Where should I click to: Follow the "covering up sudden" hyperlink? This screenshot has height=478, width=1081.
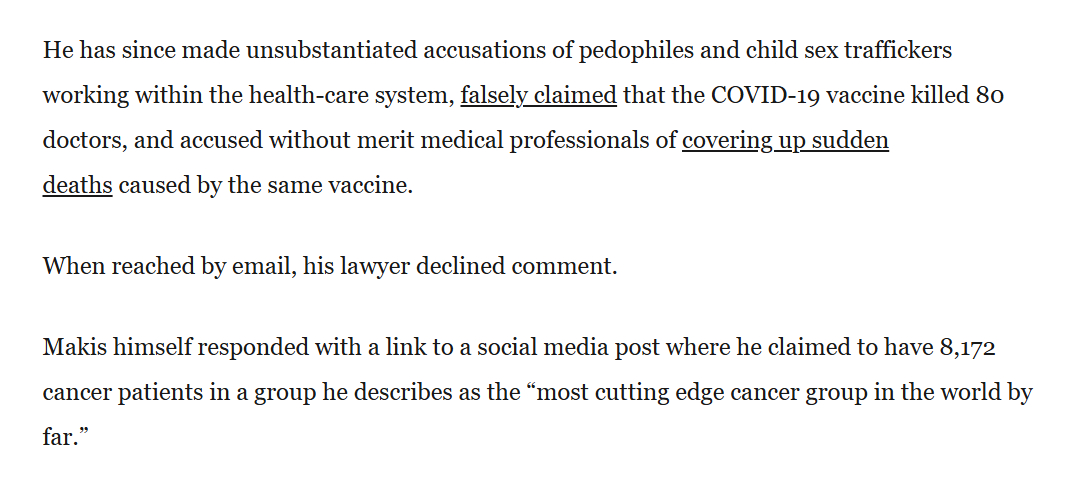point(785,140)
